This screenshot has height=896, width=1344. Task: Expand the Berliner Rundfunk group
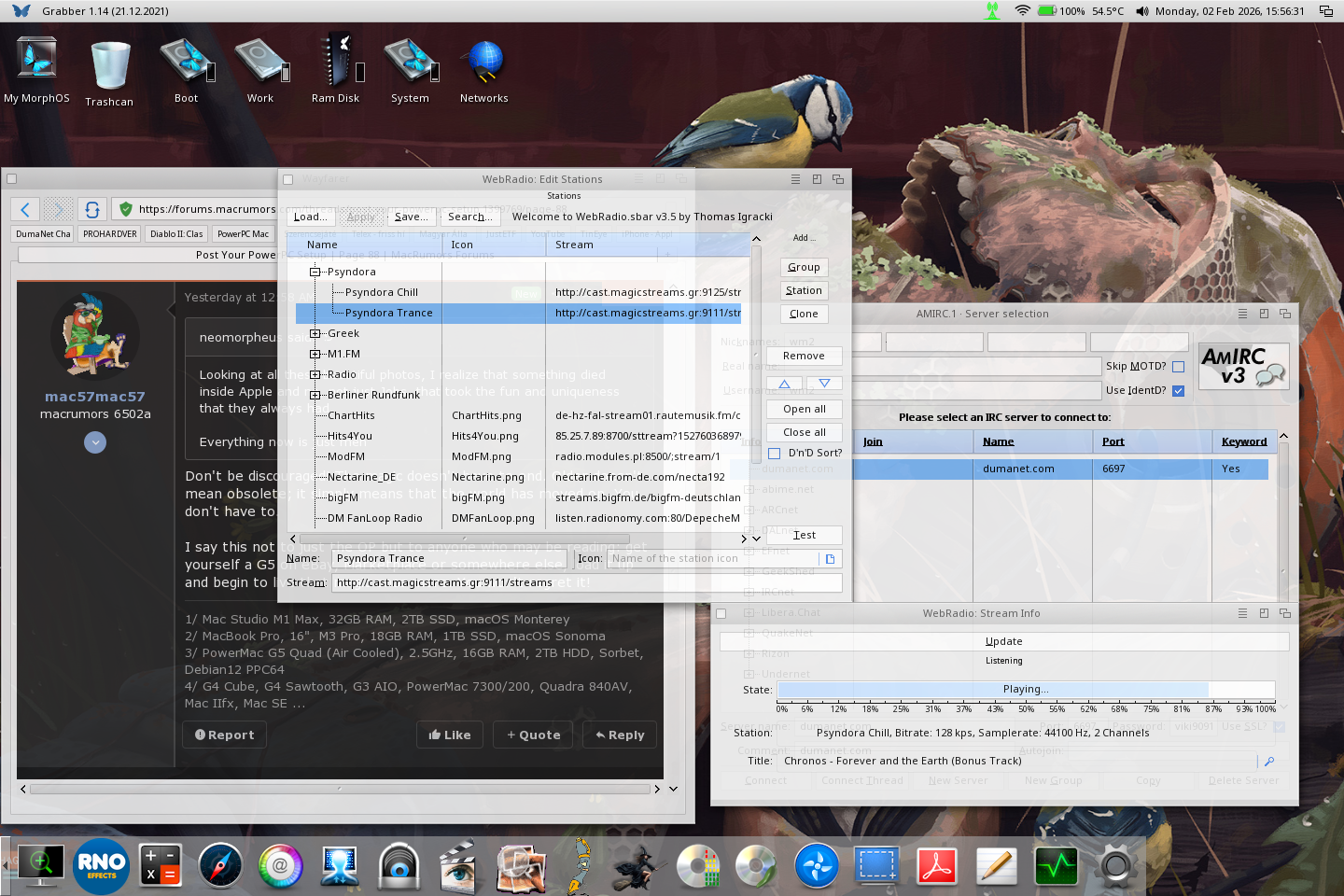[315, 395]
